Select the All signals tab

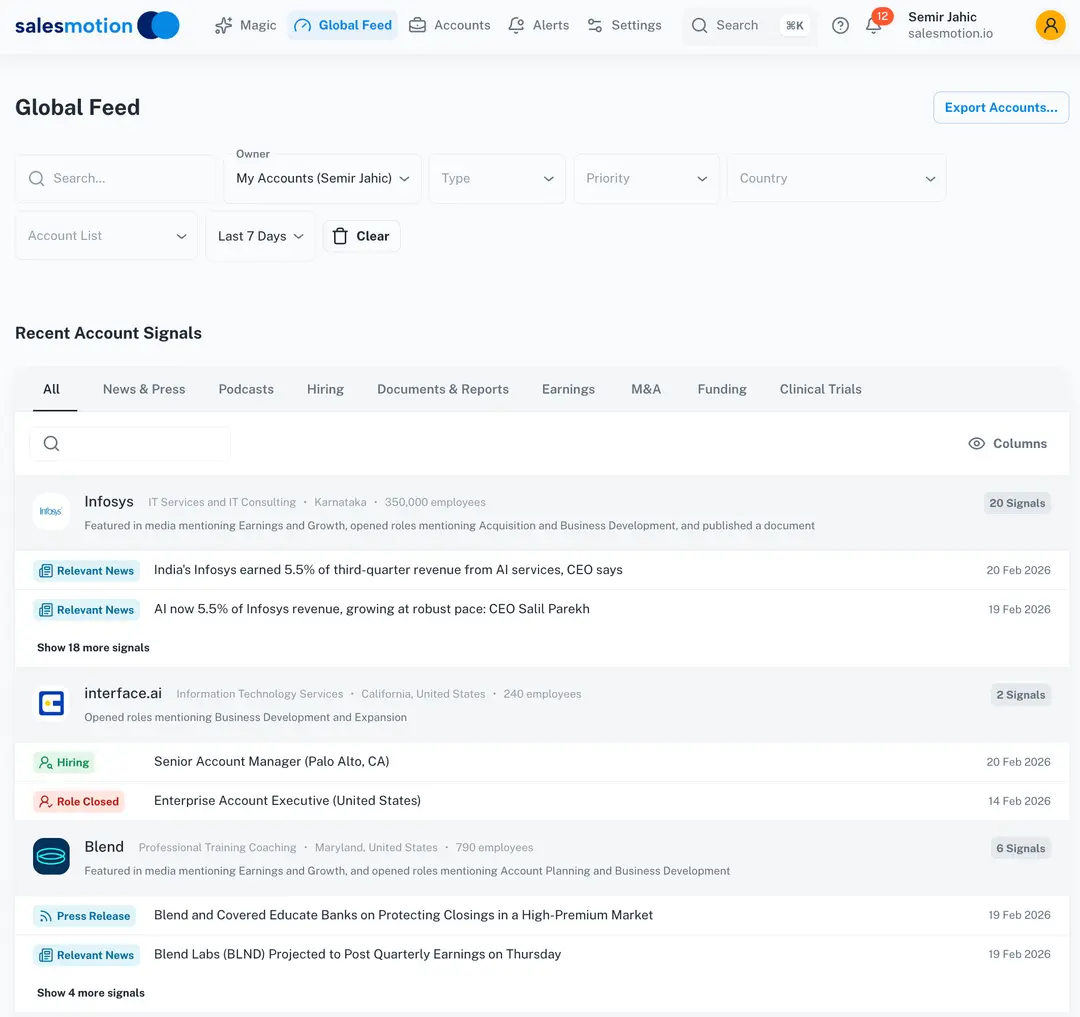(x=52, y=389)
